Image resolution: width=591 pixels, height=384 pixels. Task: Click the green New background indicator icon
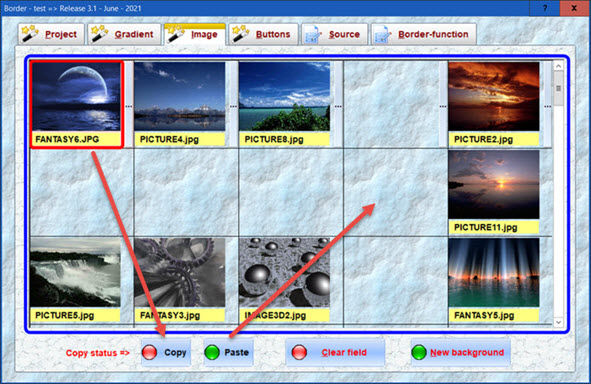[419, 352]
